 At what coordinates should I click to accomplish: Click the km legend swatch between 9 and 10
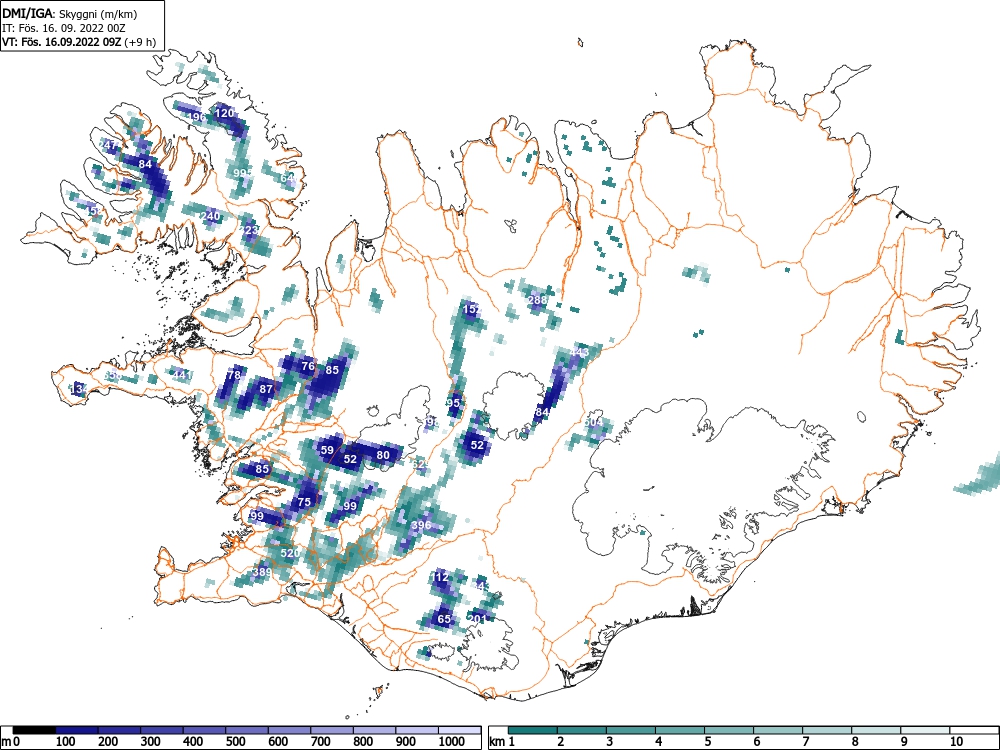click(925, 730)
